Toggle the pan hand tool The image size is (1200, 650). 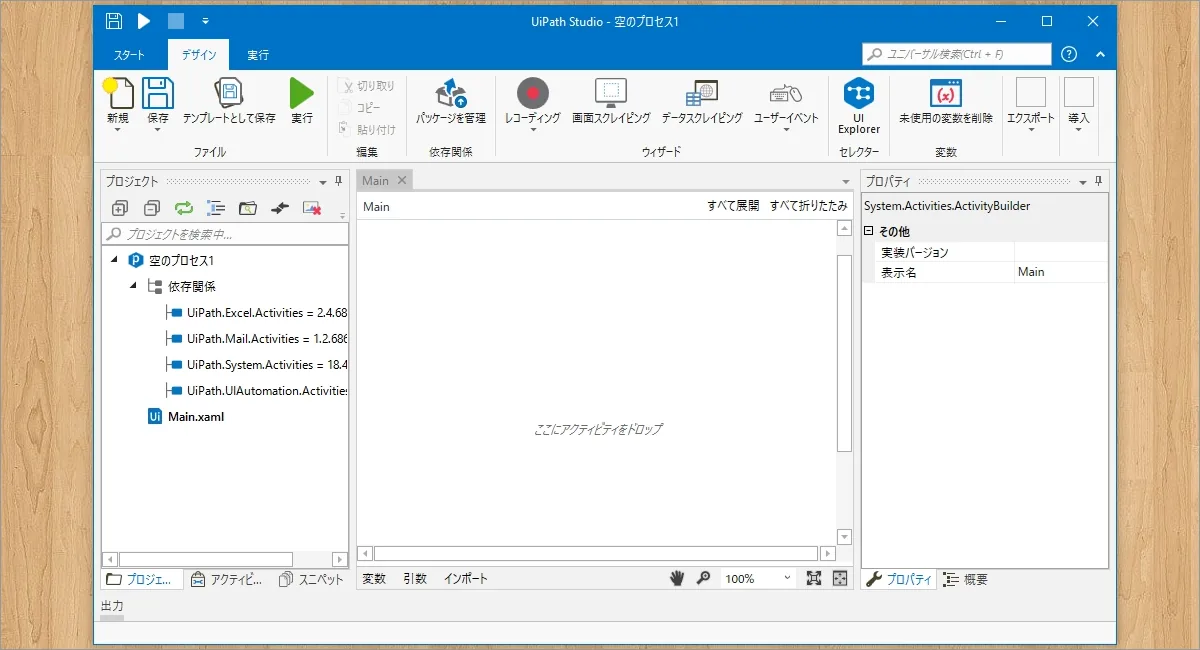tap(677, 578)
